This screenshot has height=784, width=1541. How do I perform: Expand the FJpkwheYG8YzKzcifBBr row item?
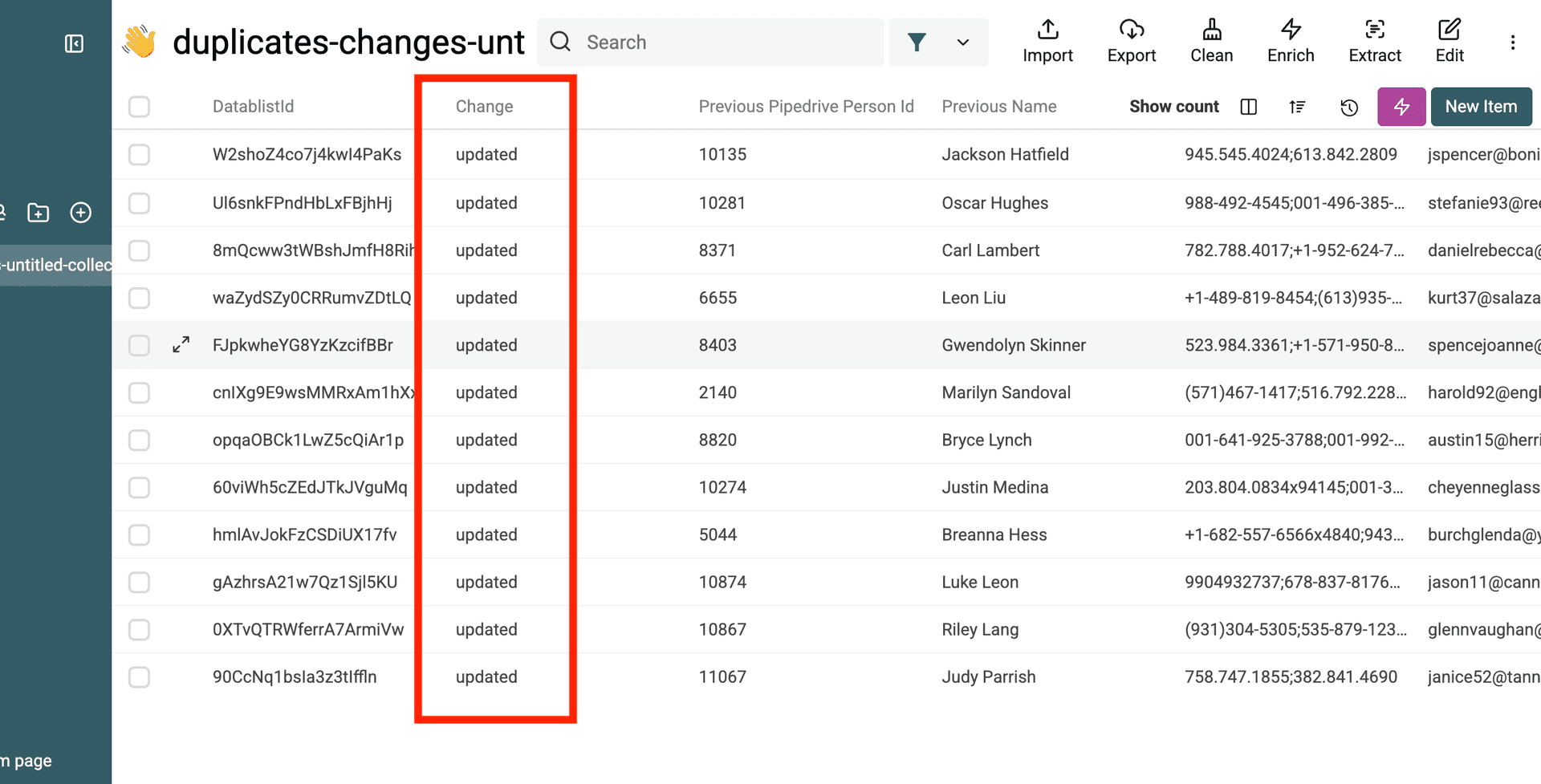click(x=181, y=345)
